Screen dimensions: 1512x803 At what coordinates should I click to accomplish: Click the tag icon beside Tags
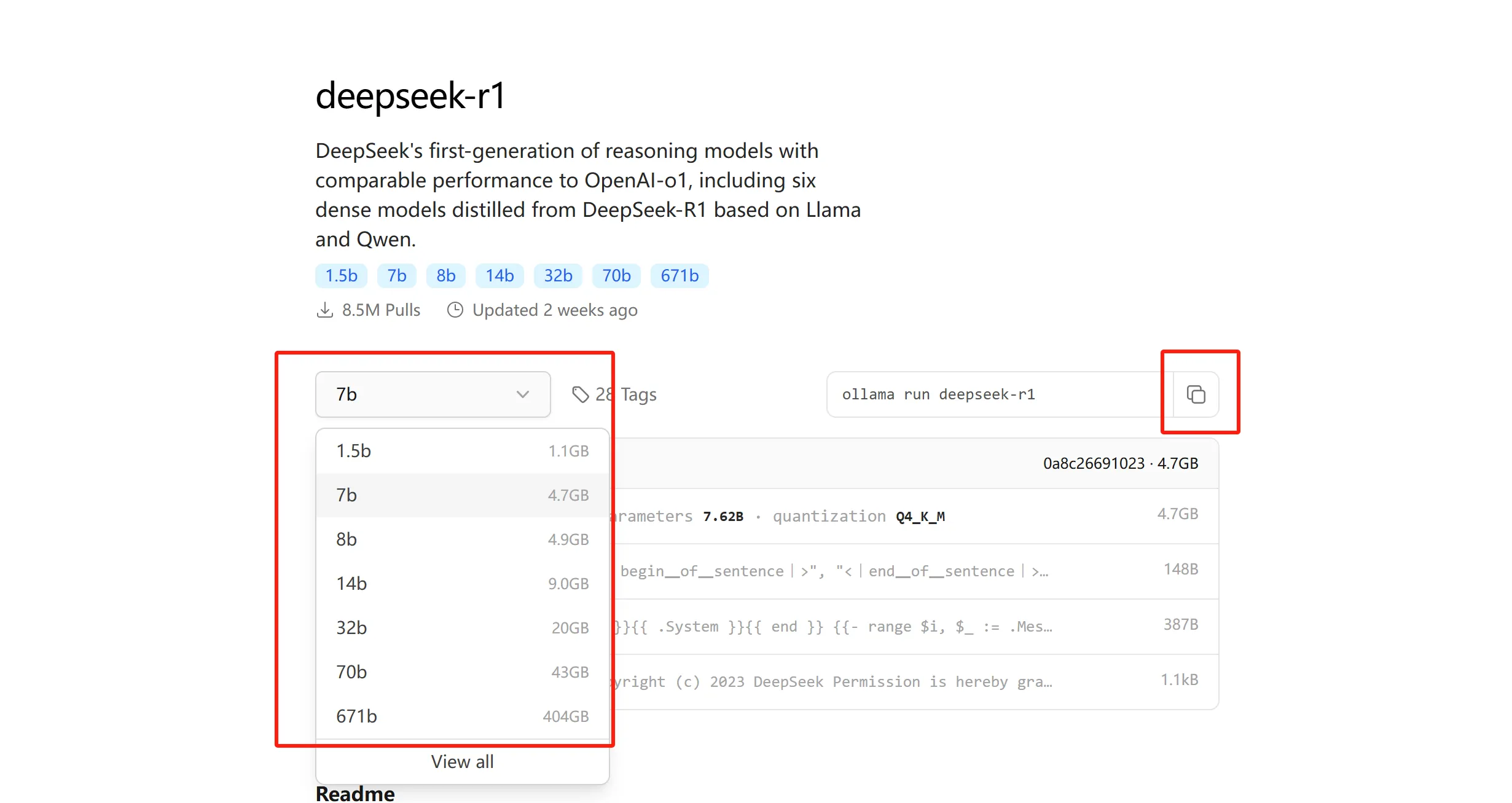pyautogui.click(x=581, y=394)
